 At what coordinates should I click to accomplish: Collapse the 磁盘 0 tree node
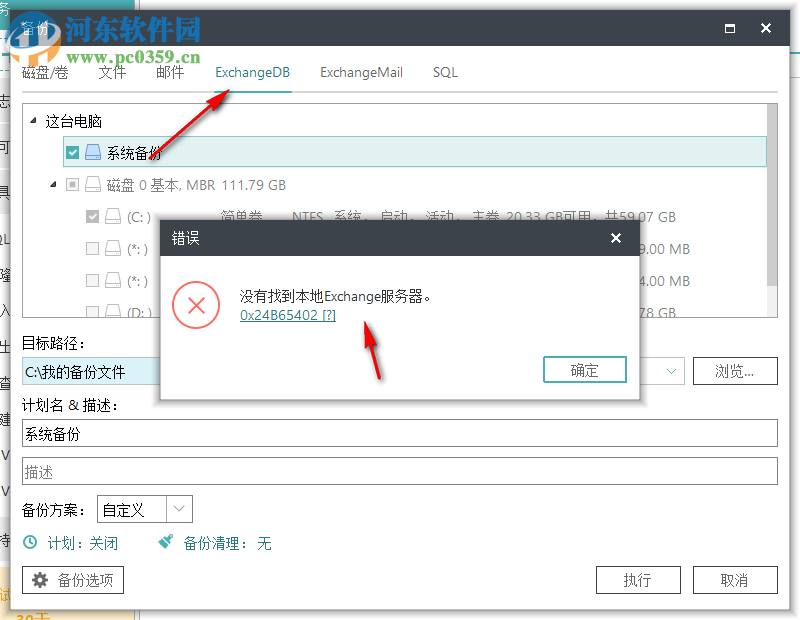point(55,184)
